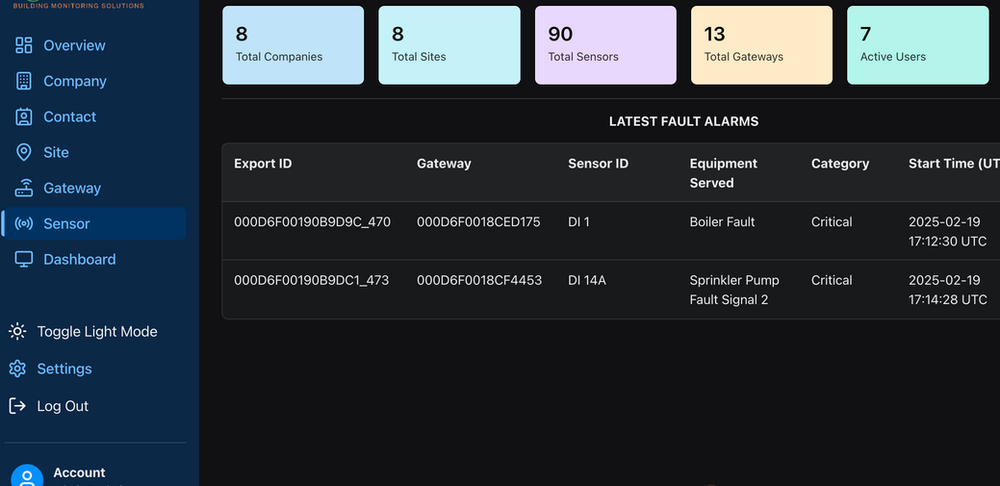Toggle Light Mode label
The width and height of the screenshot is (1000, 486).
pos(97,332)
